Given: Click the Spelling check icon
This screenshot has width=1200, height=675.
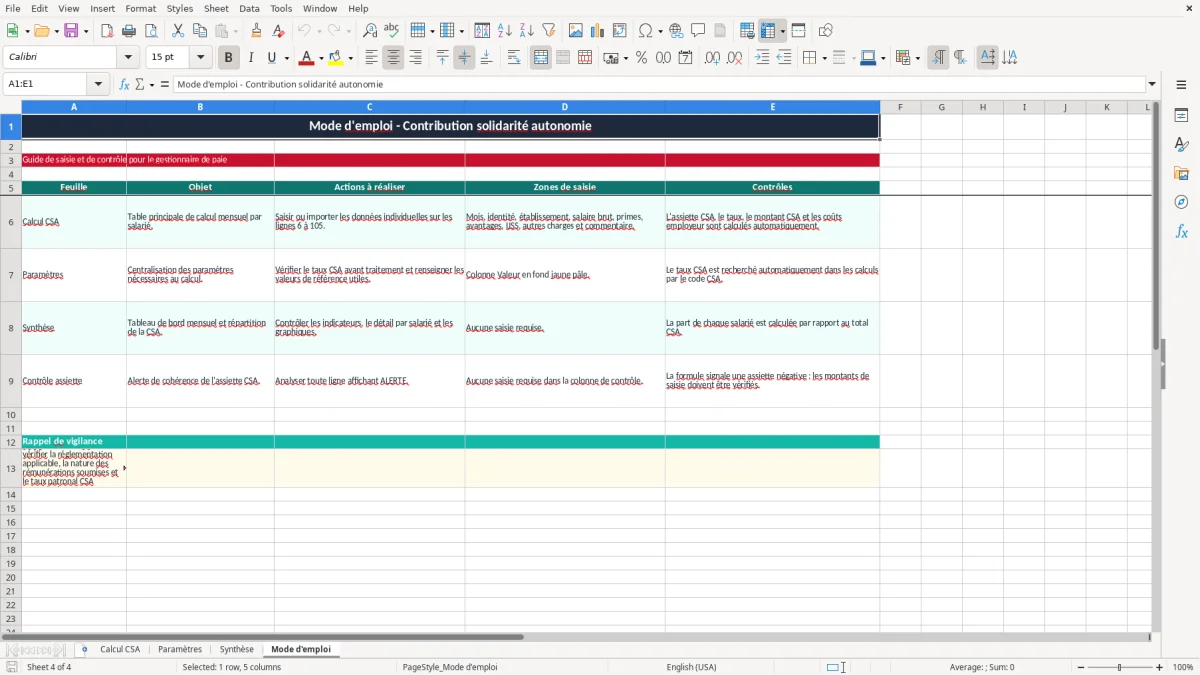Looking at the screenshot, I should [392, 31].
